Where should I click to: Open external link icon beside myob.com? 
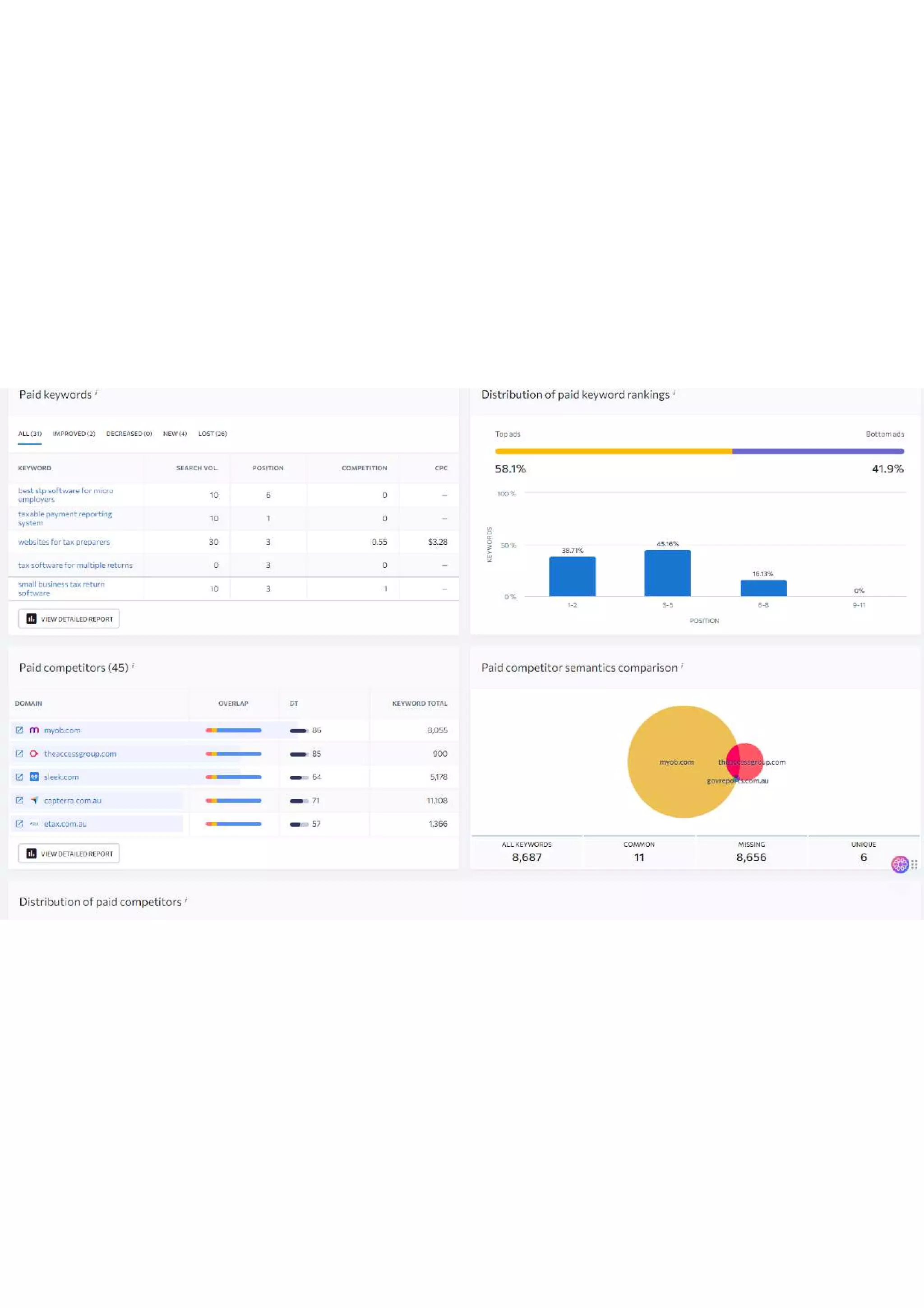coord(19,730)
